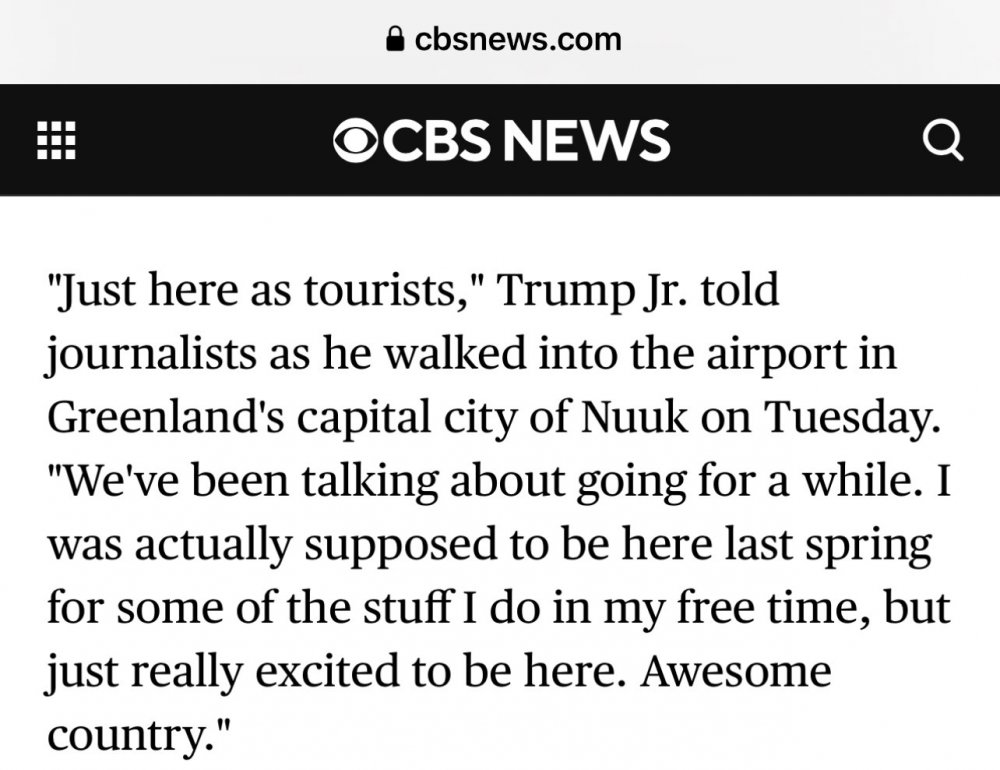1000x770 pixels.
Task: Select the cbsnews.com address text
Action: tap(517, 40)
